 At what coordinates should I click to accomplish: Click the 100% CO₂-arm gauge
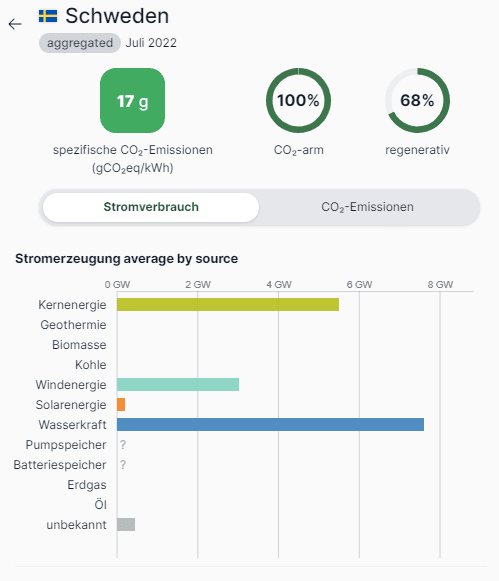click(x=299, y=100)
